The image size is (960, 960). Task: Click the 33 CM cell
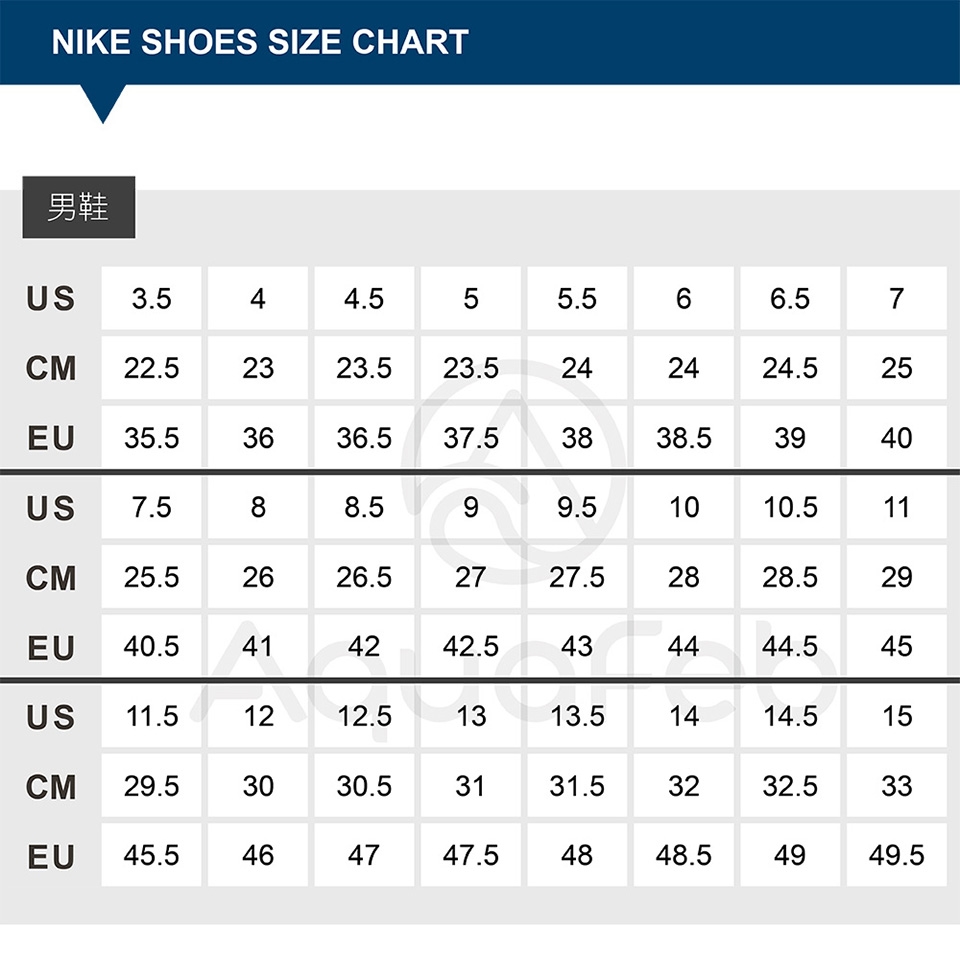pyautogui.click(x=897, y=786)
